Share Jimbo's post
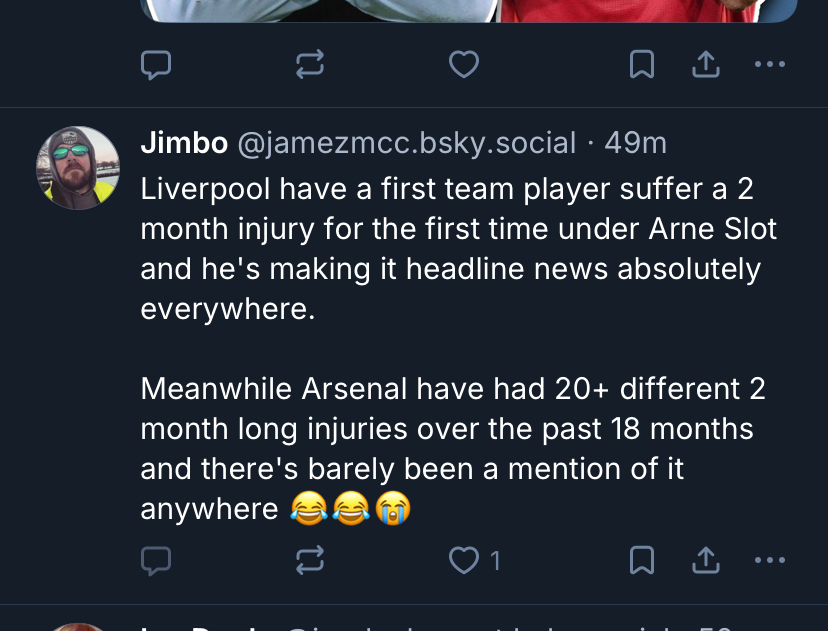828x631 pixels. pyautogui.click(x=706, y=561)
